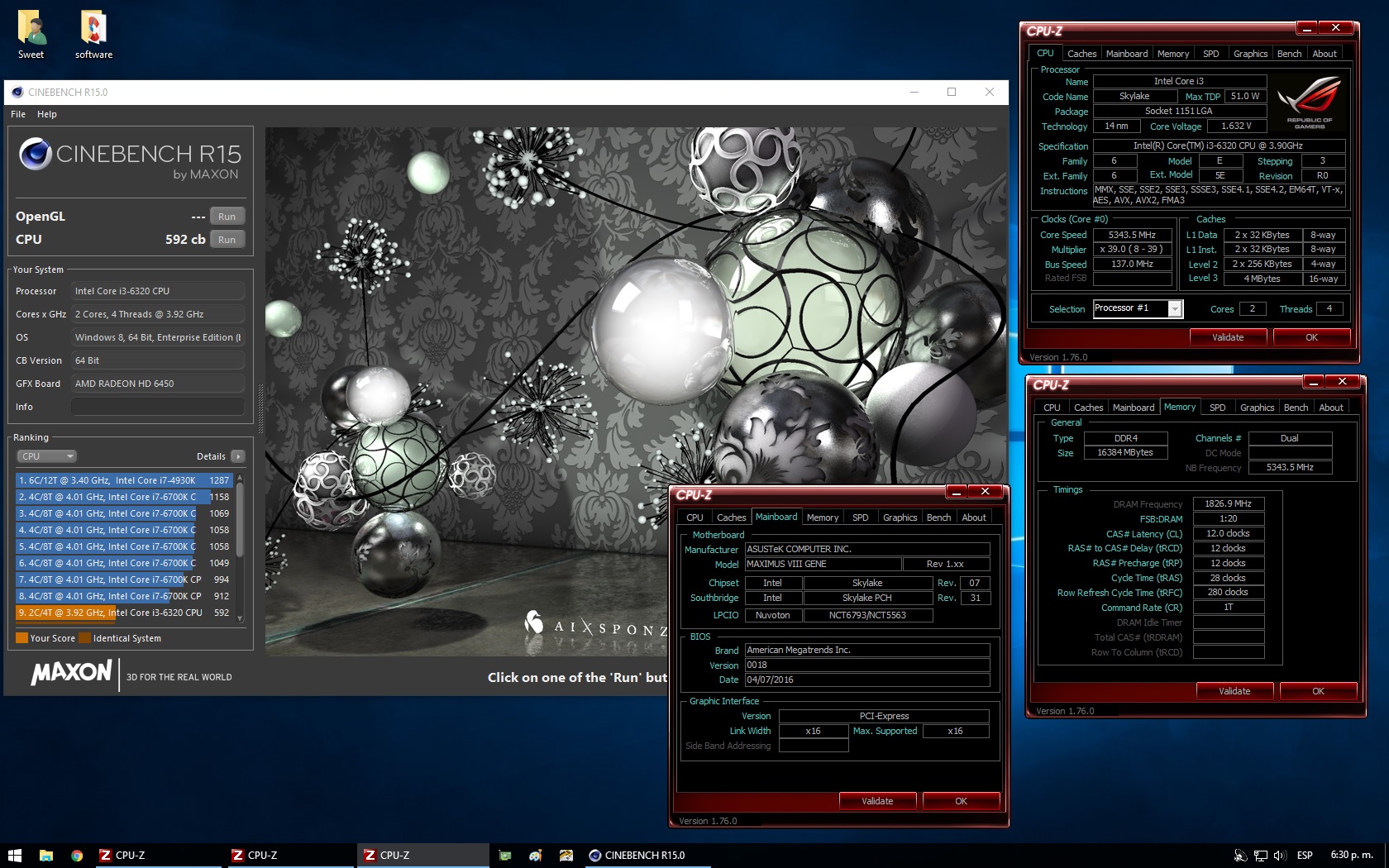
Task: Click the empty Info field in Cinebench
Action: click(x=157, y=407)
